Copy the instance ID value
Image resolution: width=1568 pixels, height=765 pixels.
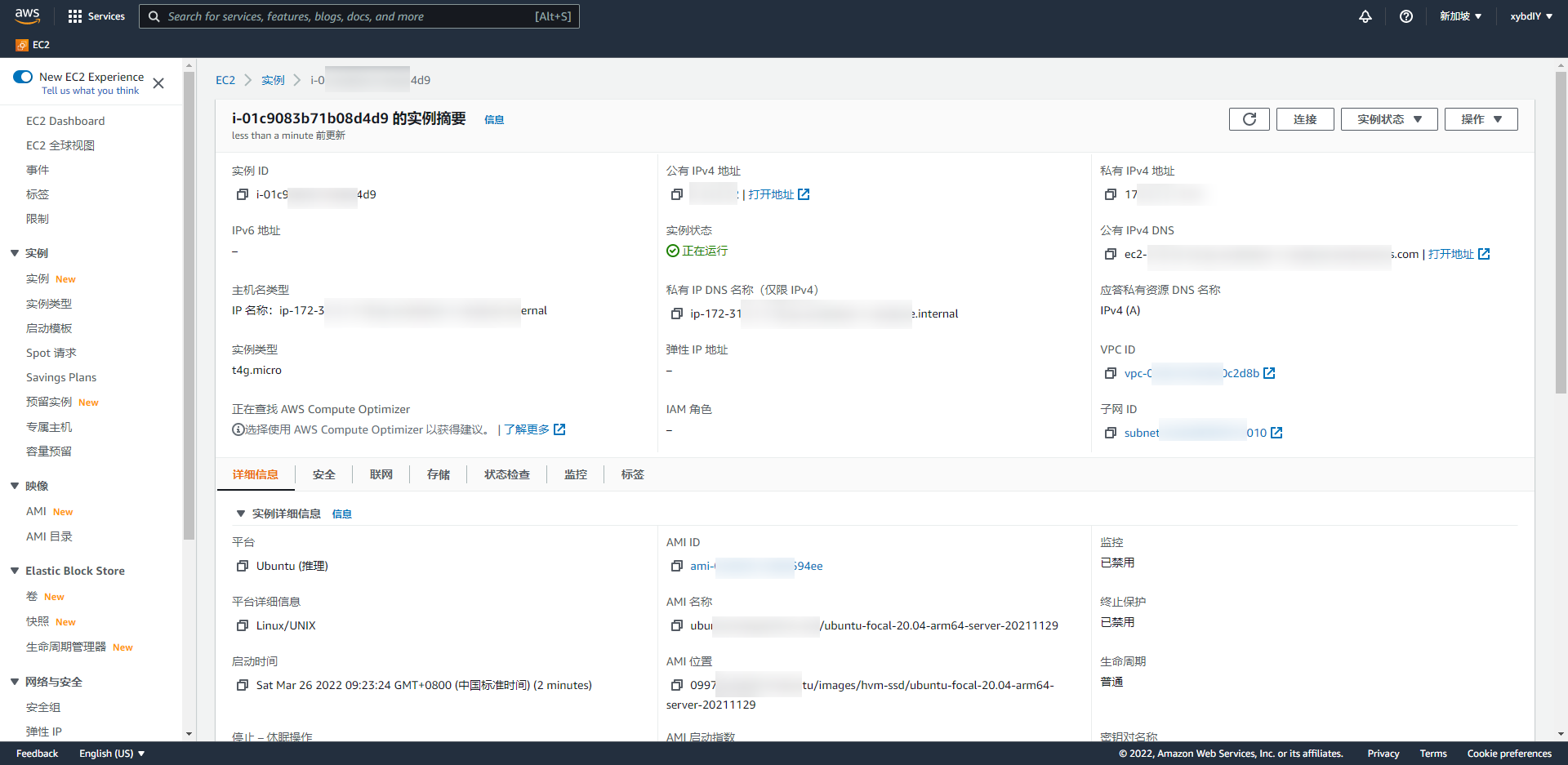pyautogui.click(x=243, y=194)
